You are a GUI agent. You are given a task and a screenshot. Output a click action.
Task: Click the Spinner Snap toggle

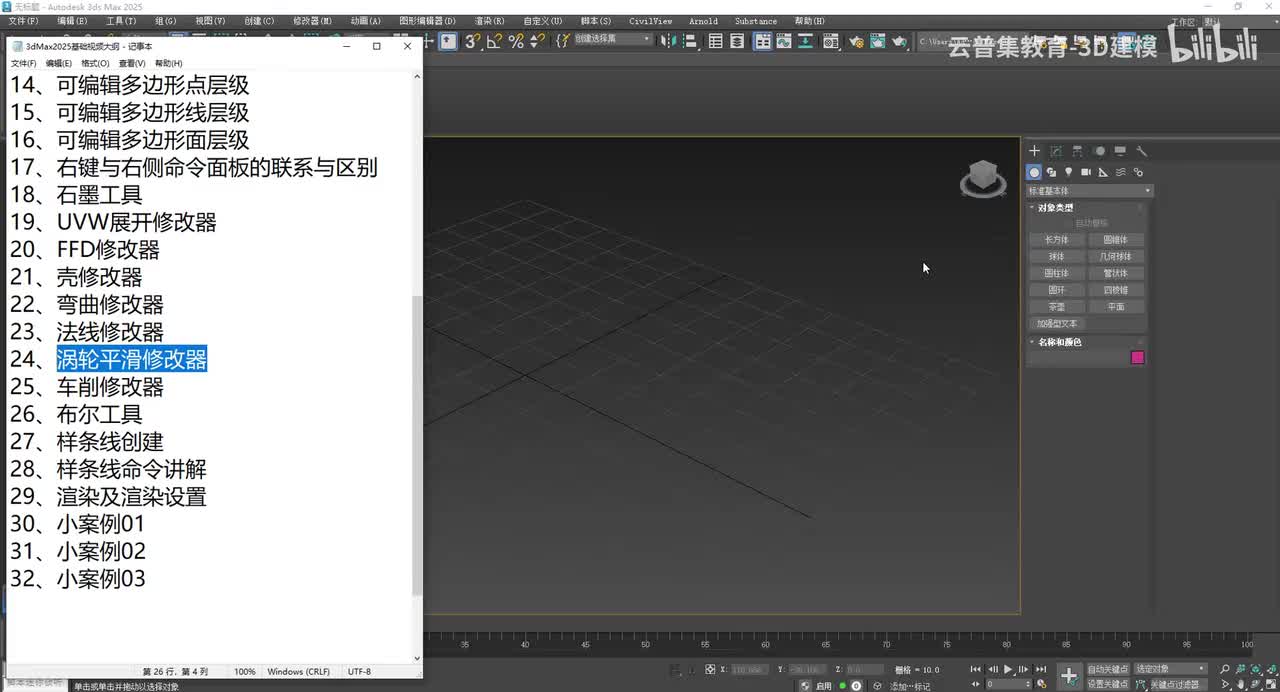click(x=538, y=41)
